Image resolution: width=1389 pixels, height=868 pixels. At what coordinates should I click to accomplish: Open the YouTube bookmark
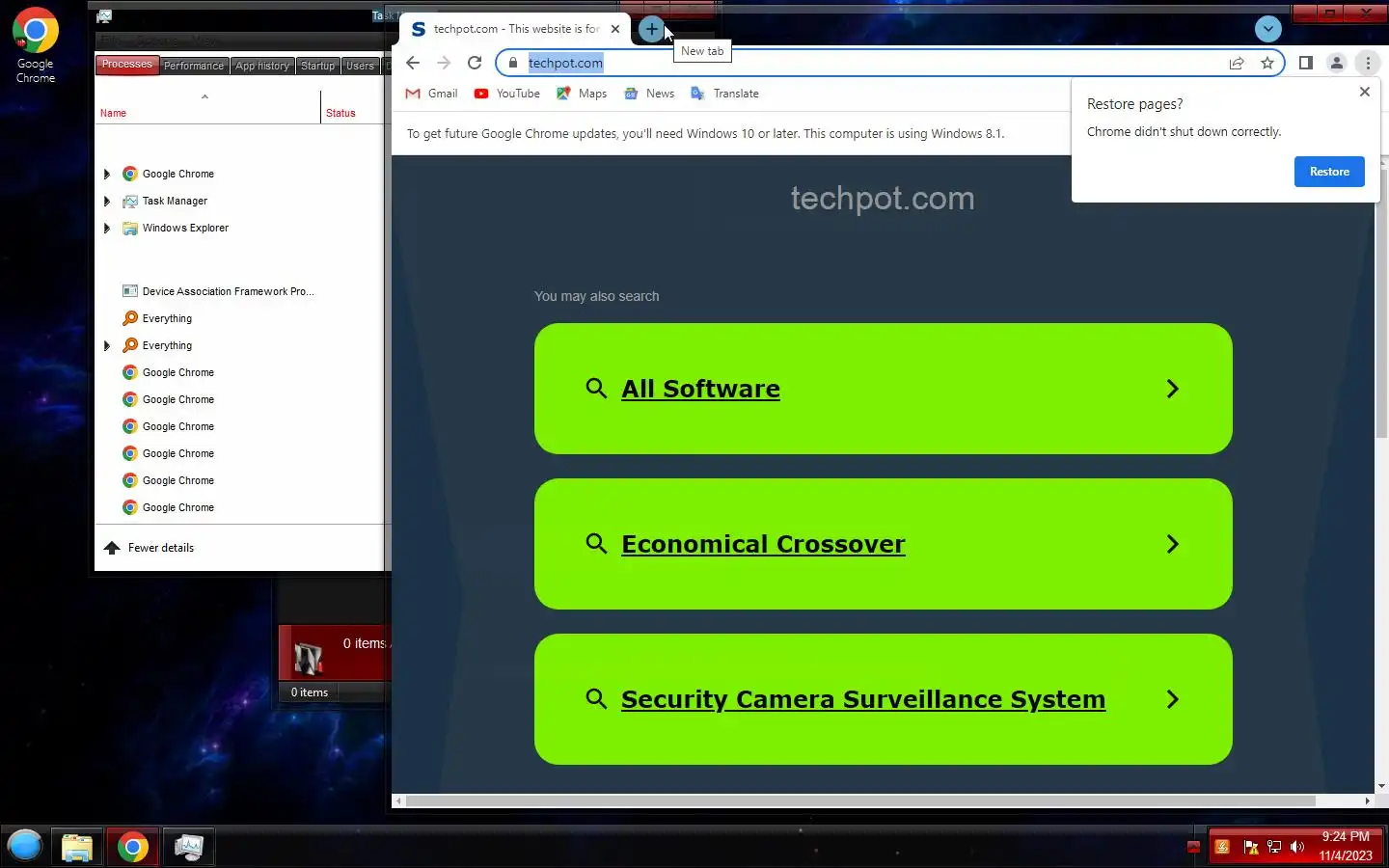506,94
